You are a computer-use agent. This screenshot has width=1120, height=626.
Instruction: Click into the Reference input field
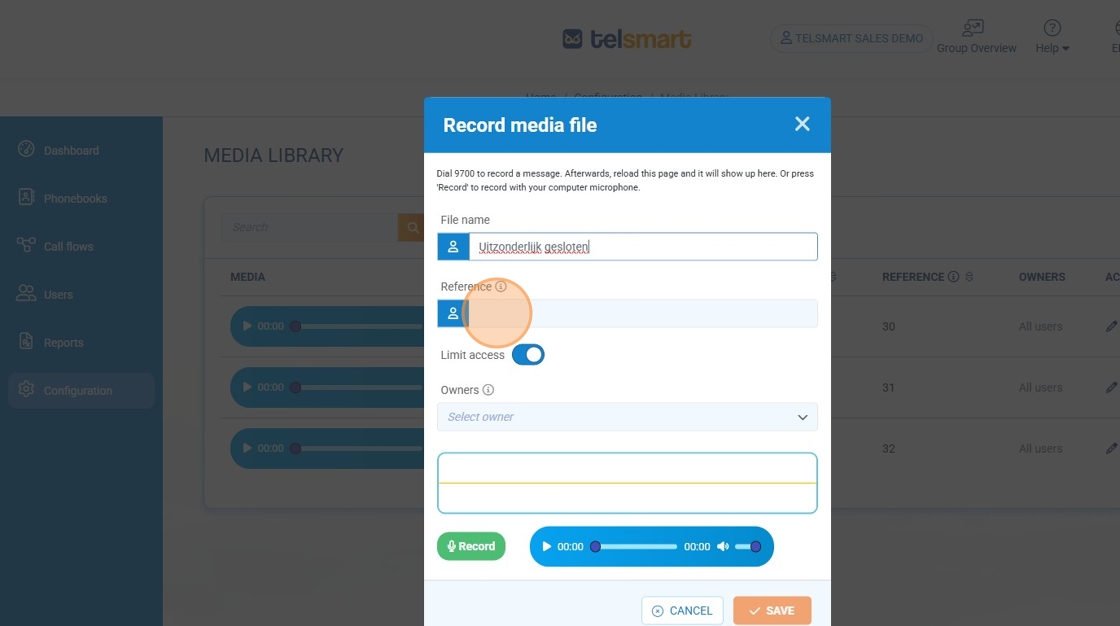point(640,314)
